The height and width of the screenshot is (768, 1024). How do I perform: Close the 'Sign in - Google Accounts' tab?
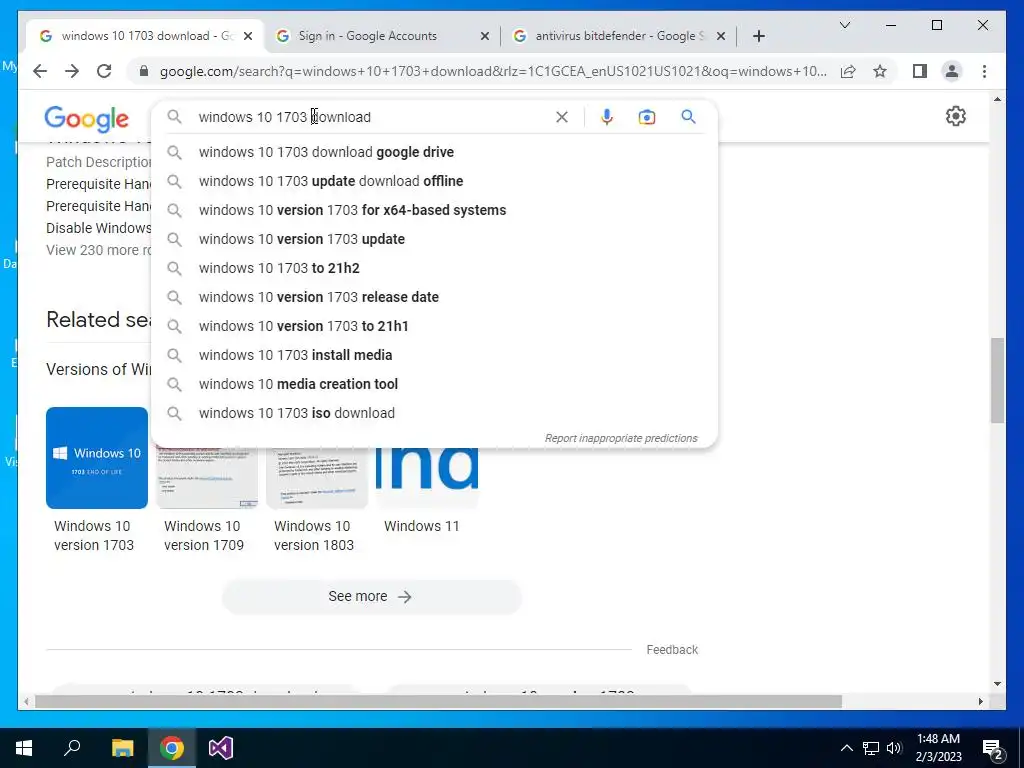pos(485,36)
